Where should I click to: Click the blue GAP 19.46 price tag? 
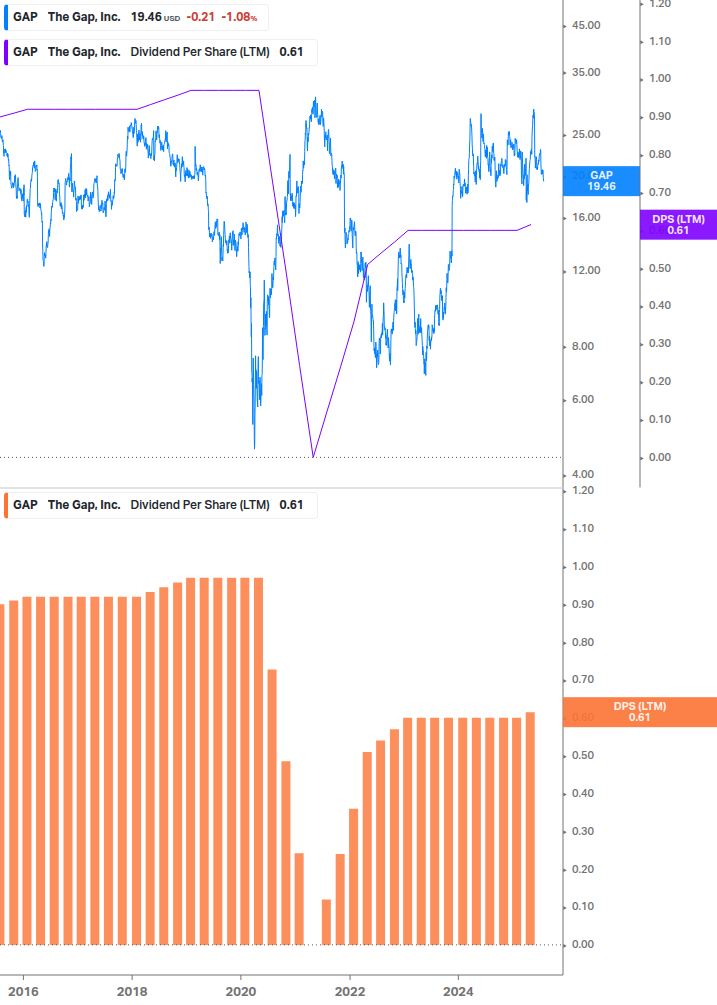(601, 181)
